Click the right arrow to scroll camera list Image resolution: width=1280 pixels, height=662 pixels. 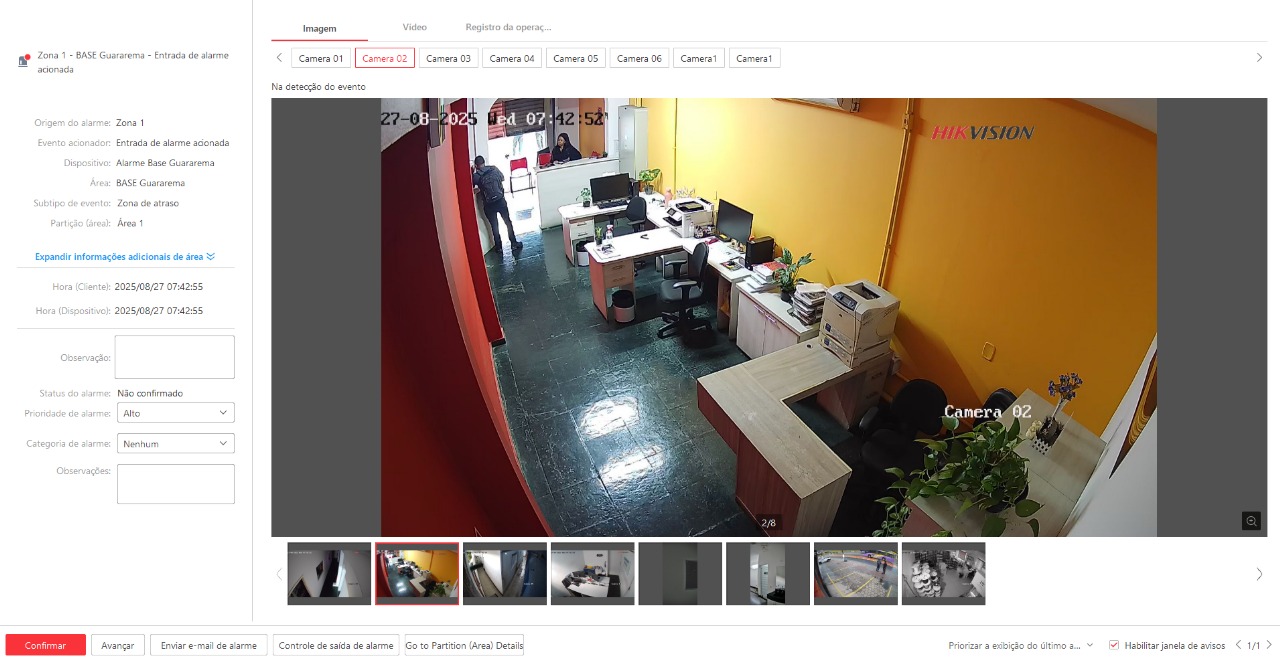pos(1257,57)
